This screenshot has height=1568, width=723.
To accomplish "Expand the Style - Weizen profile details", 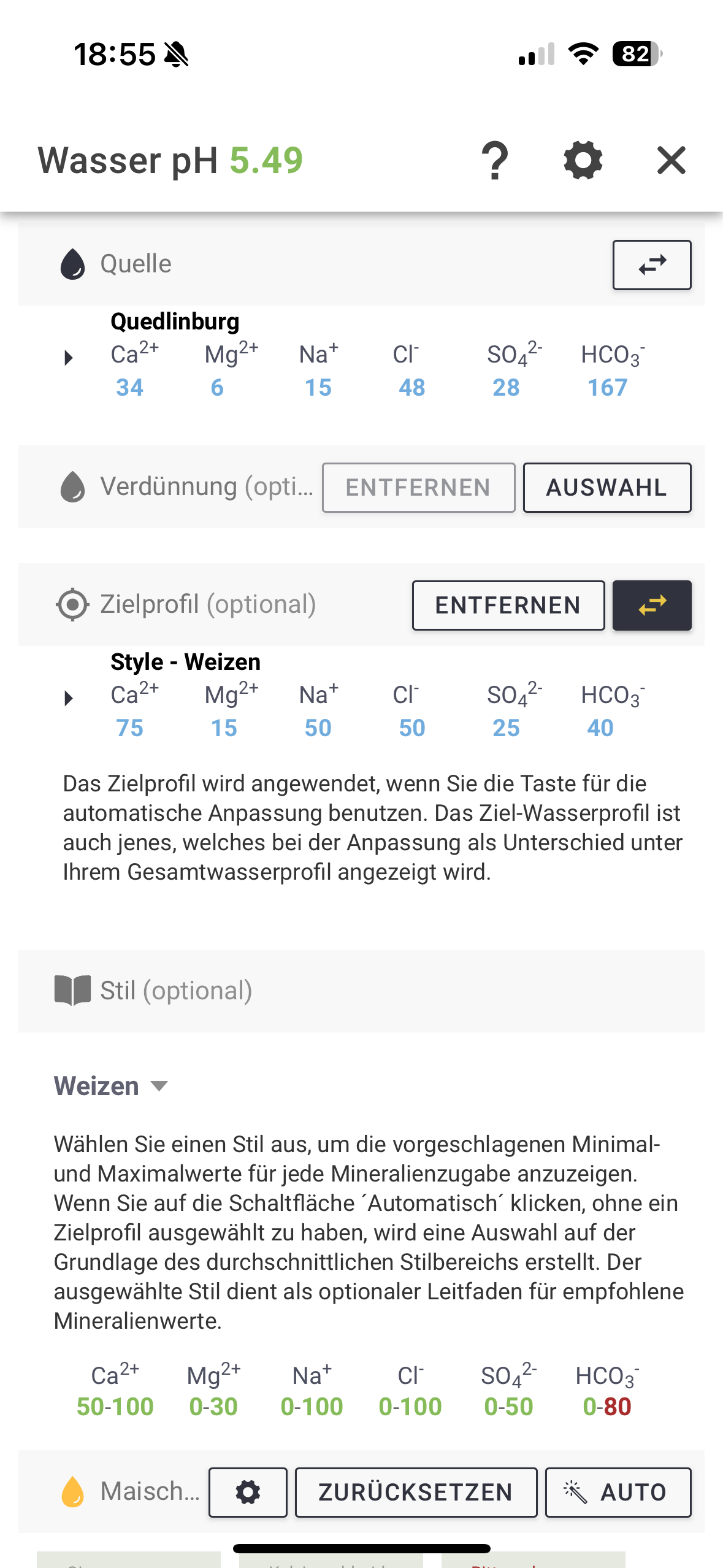I will [x=69, y=698].
